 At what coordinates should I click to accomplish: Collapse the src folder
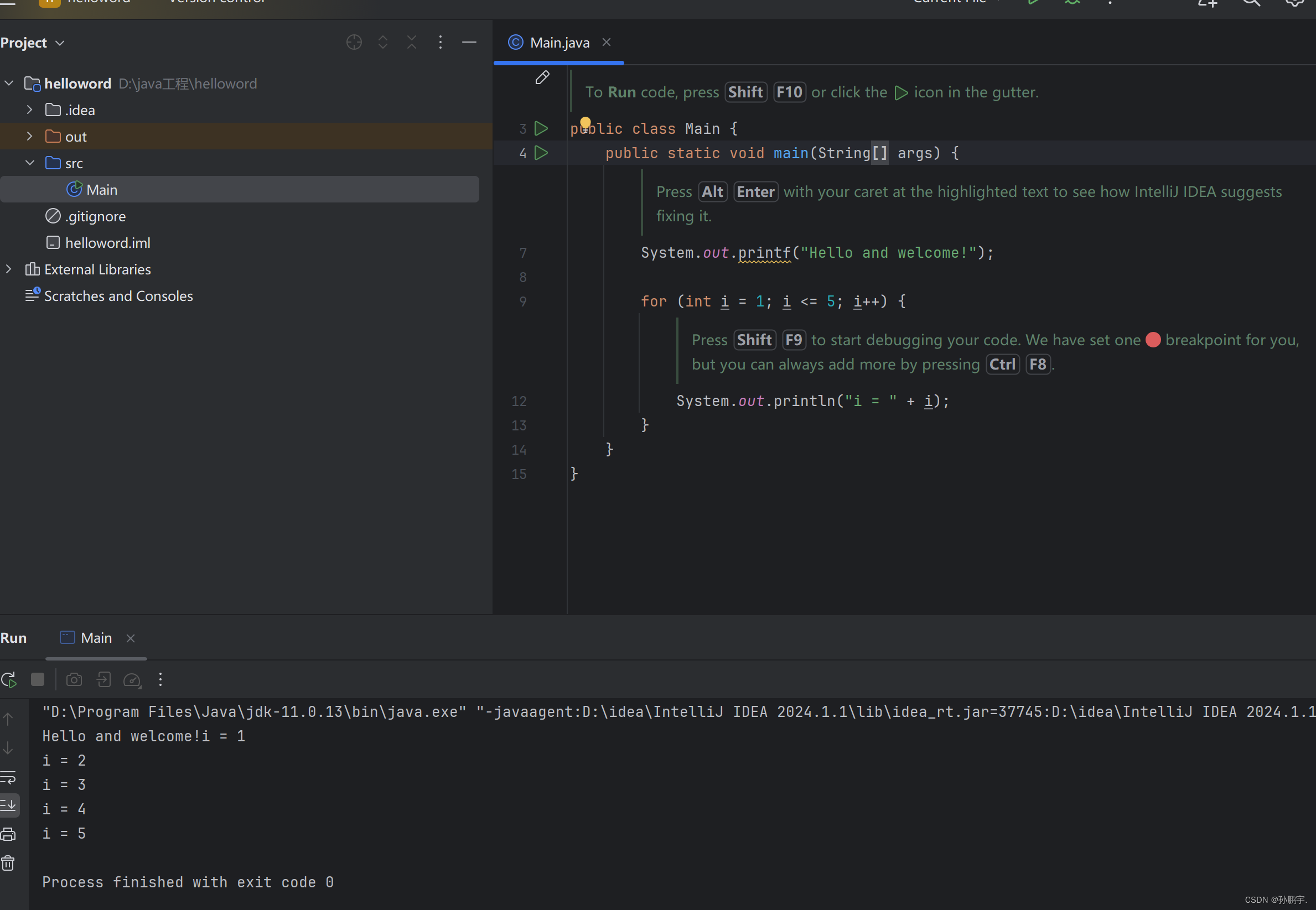pos(30,163)
